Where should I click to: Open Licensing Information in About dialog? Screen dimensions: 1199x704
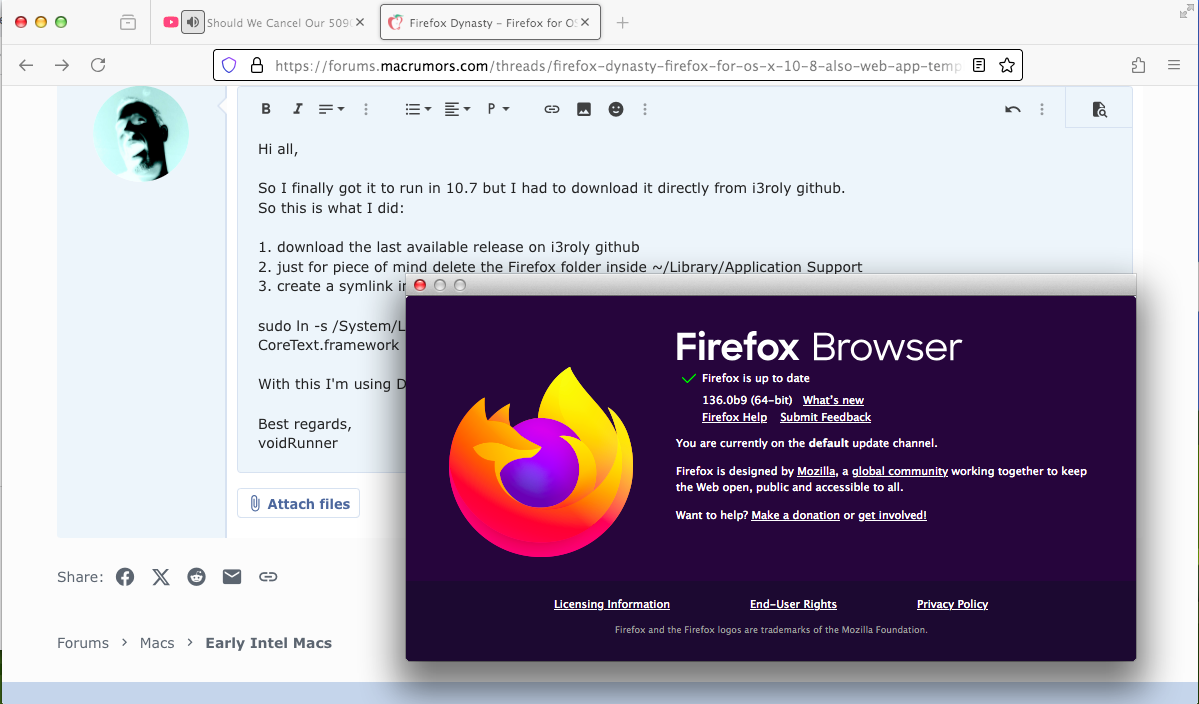point(612,604)
